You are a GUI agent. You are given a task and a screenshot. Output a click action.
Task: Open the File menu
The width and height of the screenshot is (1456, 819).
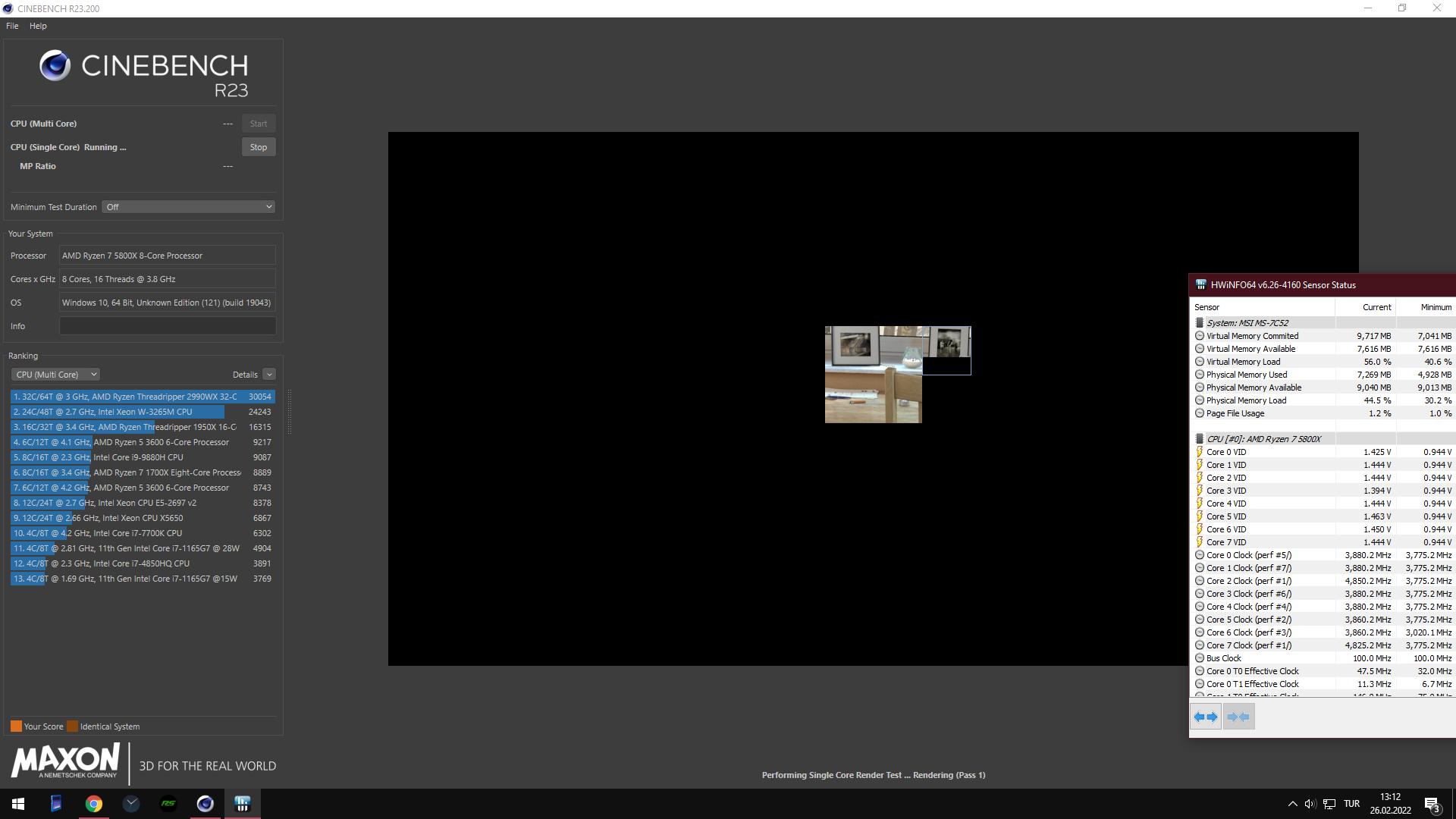[x=12, y=26]
